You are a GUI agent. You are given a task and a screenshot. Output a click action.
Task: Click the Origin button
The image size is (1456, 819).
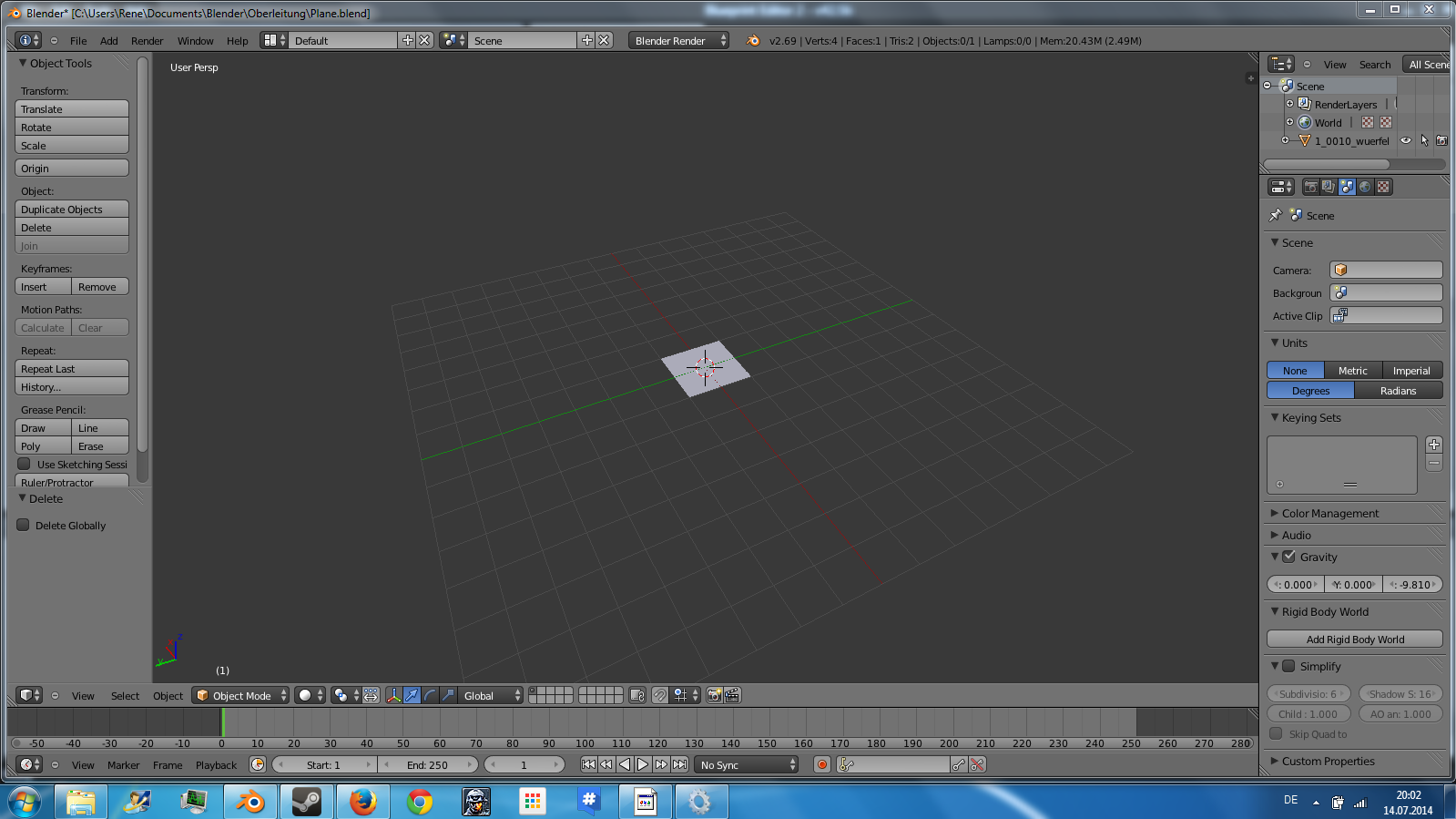pos(72,168)
